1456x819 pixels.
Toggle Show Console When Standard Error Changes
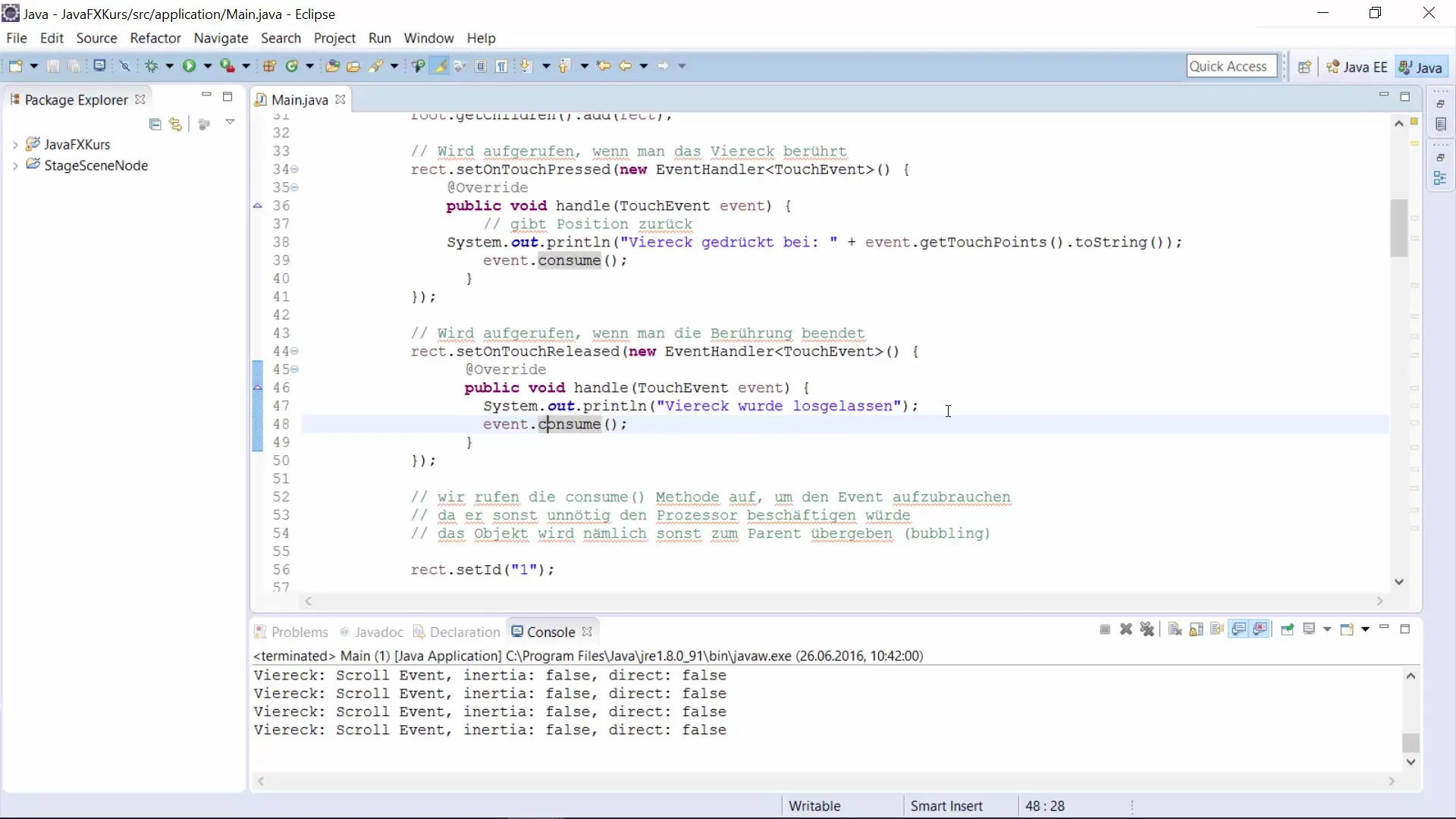click(x=1260, y=629)
